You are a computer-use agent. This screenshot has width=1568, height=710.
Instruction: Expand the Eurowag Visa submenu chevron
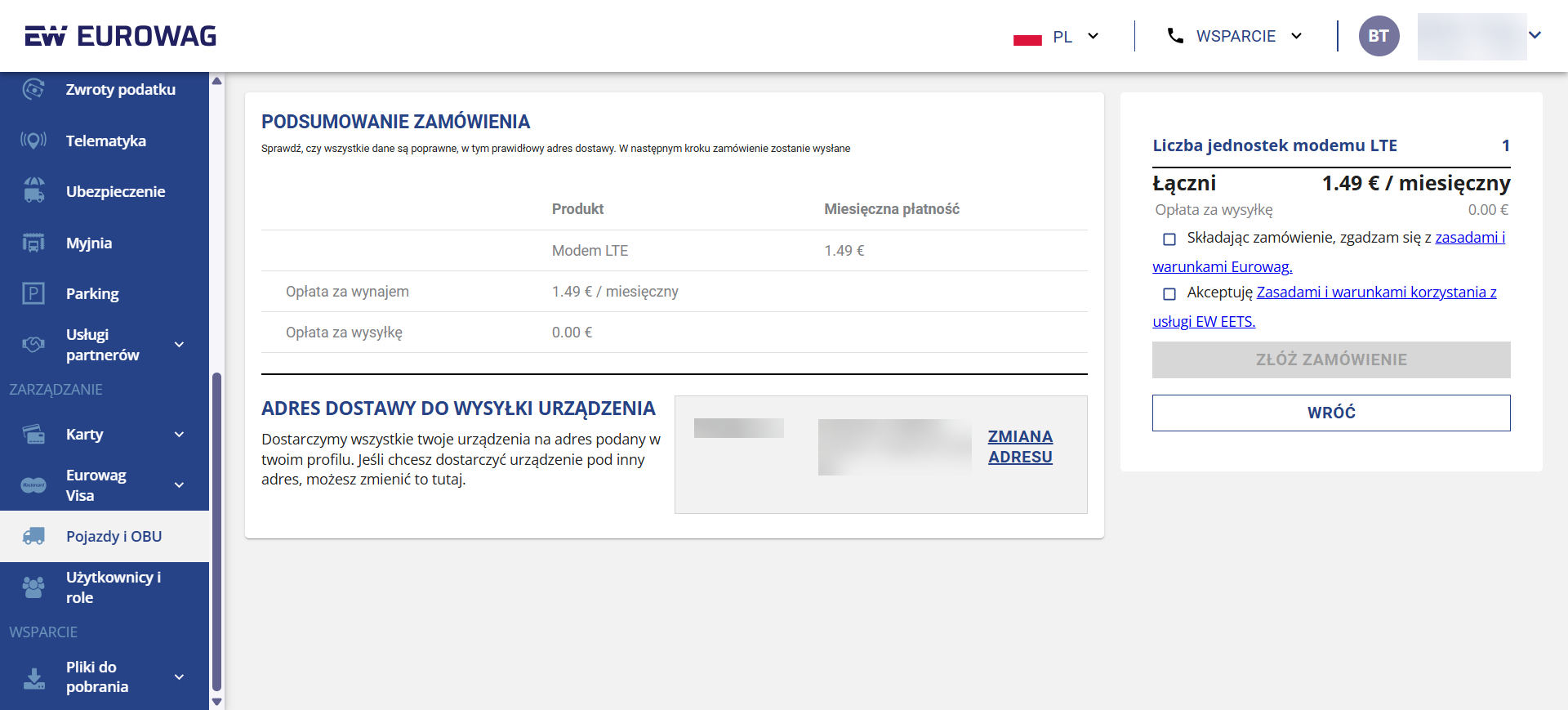pyautogui.click(x=180, y=485)
